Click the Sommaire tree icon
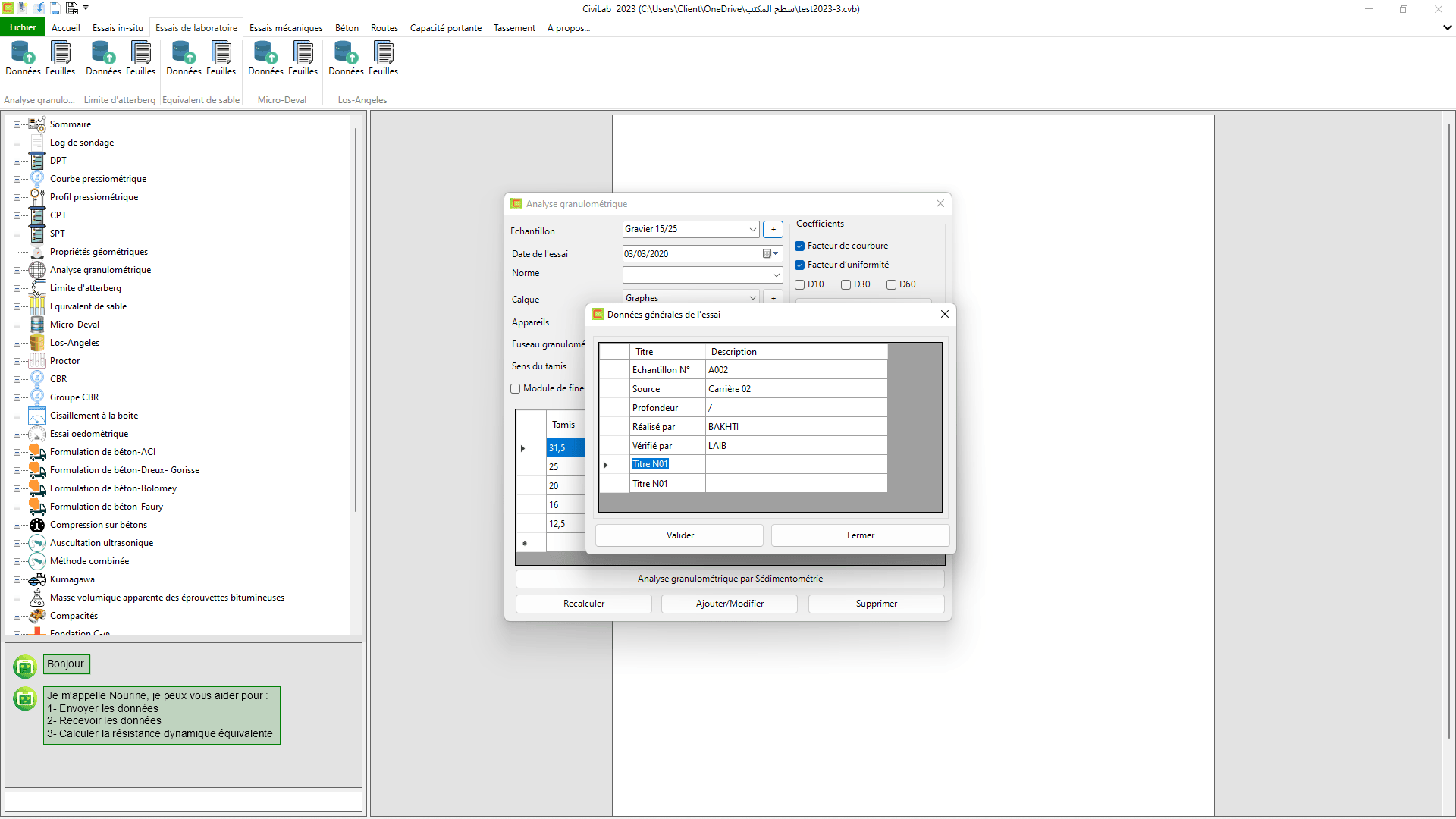This screenshot has width=1456, height=819. 37,124
